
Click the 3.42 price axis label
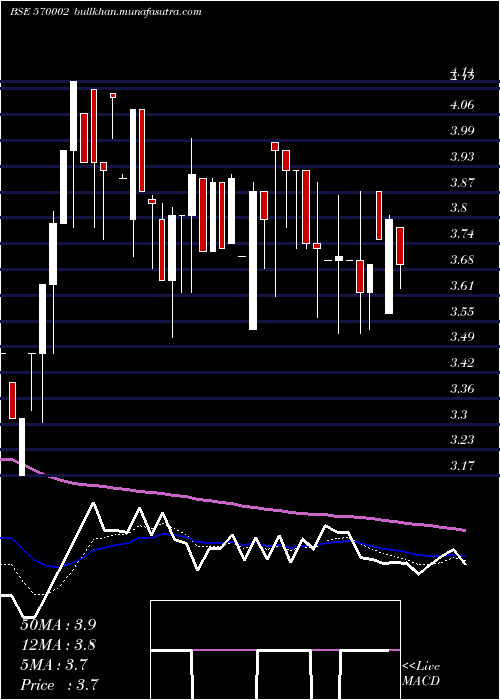coord(462,362)
